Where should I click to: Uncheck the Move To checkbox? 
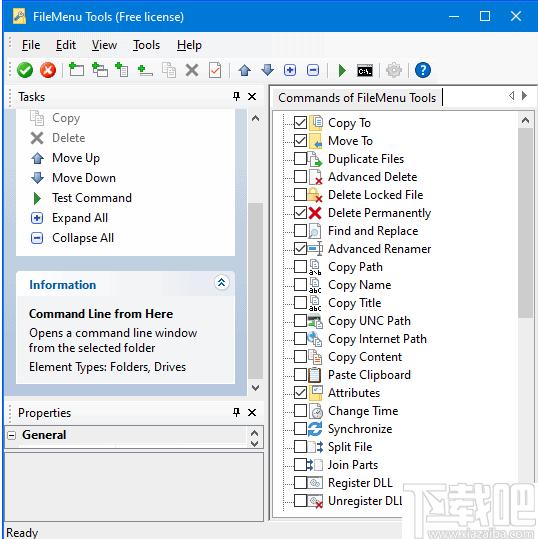click(x=300, y=141)
